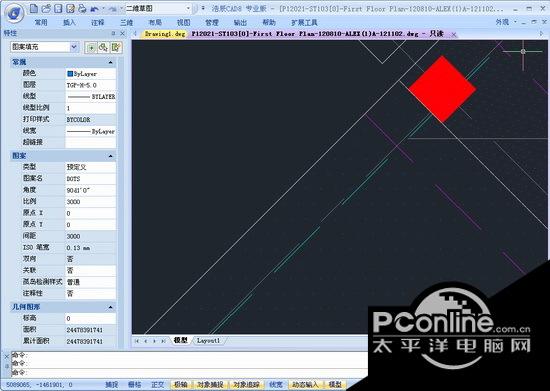Click the previous layout tab arrow

click(146, 341)
